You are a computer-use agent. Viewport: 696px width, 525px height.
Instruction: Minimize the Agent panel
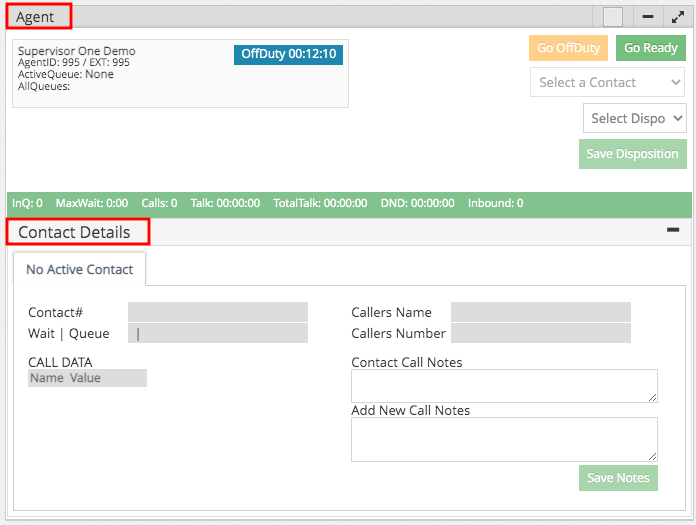pyautogui.click(x=648, y=17)
